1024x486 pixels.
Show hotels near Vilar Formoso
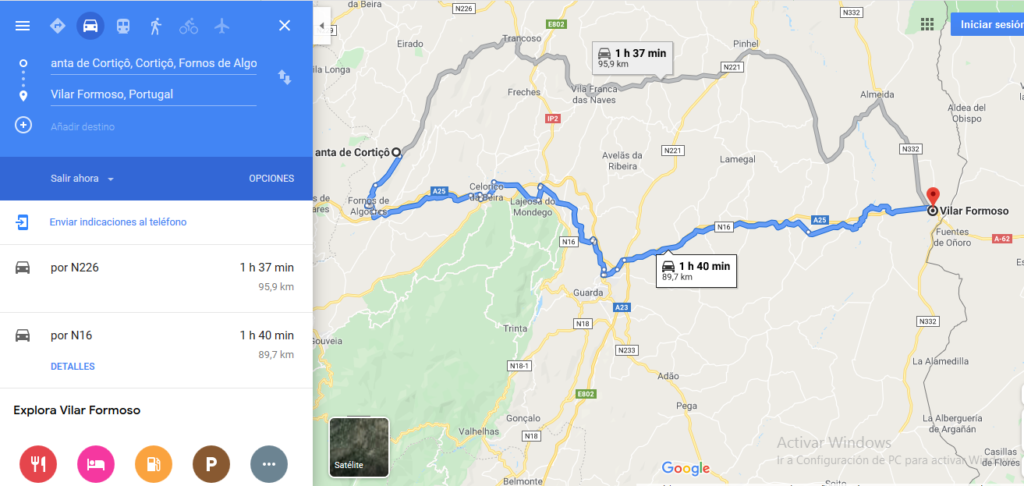pyautogui.click(x=96, y=464)
